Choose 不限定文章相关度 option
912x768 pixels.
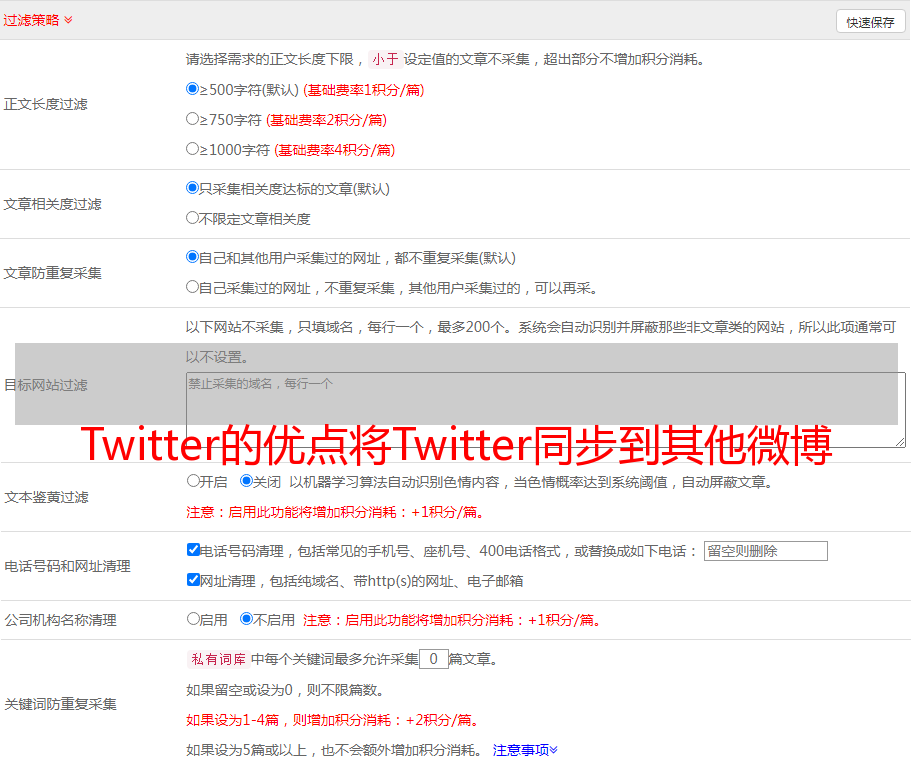192,218
